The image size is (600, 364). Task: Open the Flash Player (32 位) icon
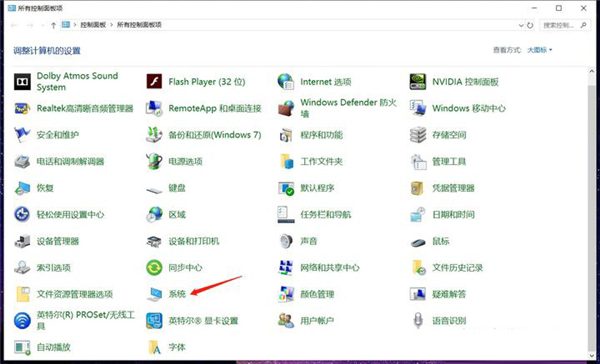tap(154, 82)
